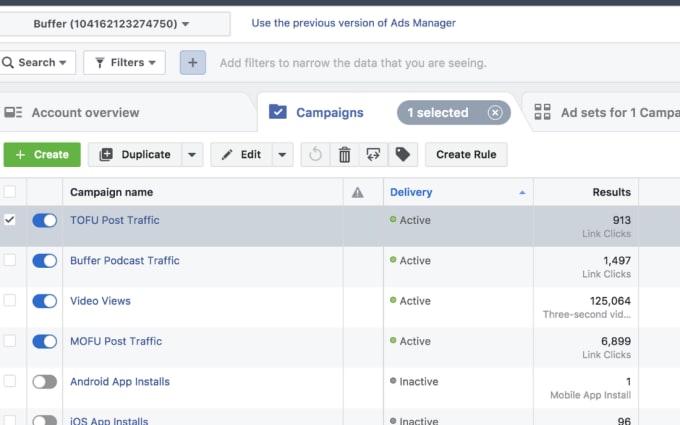Click the plus add filter icon
Viewport: 680px width, 425px height.
coord(193,62)
